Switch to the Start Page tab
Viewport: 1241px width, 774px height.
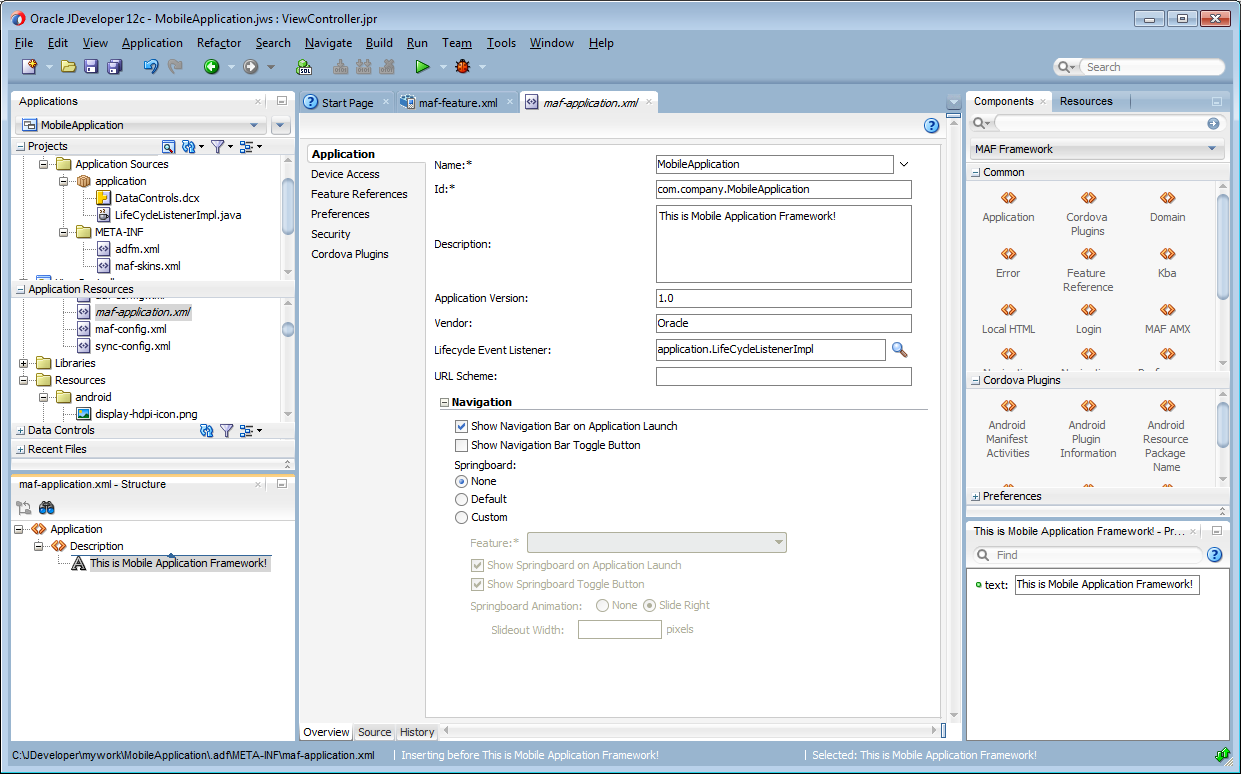pyautogui.click(x=347, y=102)
